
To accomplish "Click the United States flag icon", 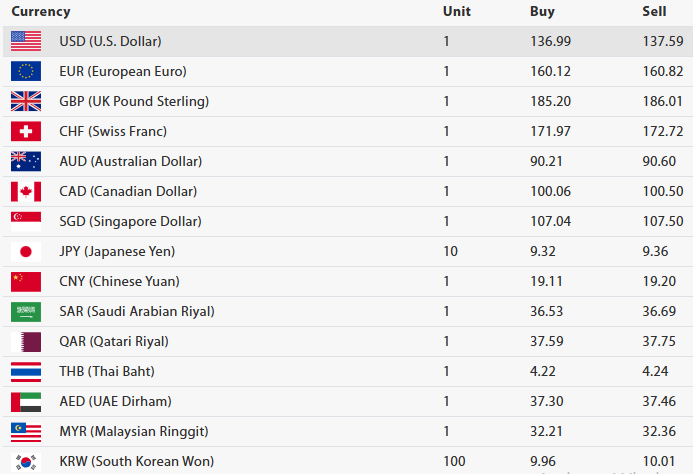I will pyautogui.click(x=26, y=41).
